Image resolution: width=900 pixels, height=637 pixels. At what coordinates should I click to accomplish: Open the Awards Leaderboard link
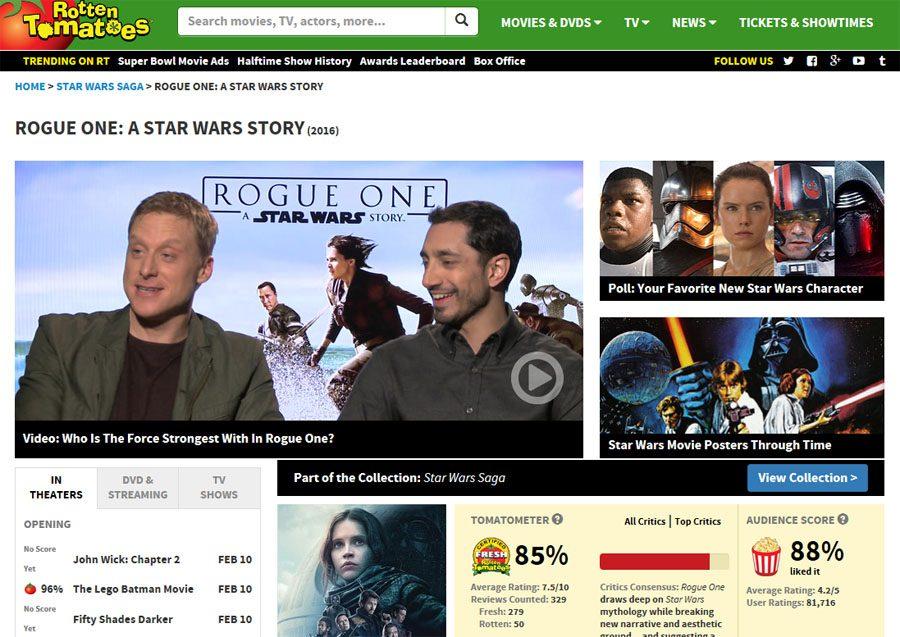(413, 61)
